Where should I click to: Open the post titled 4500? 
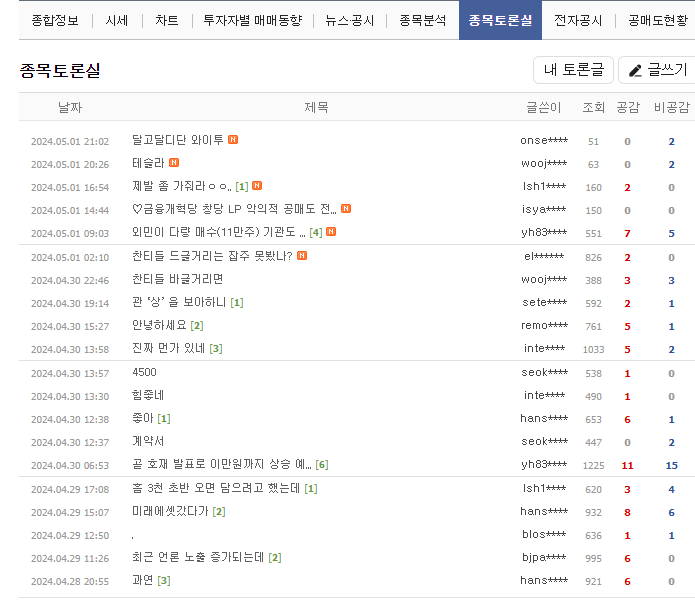pyautogui.click(x=144, y=372)
